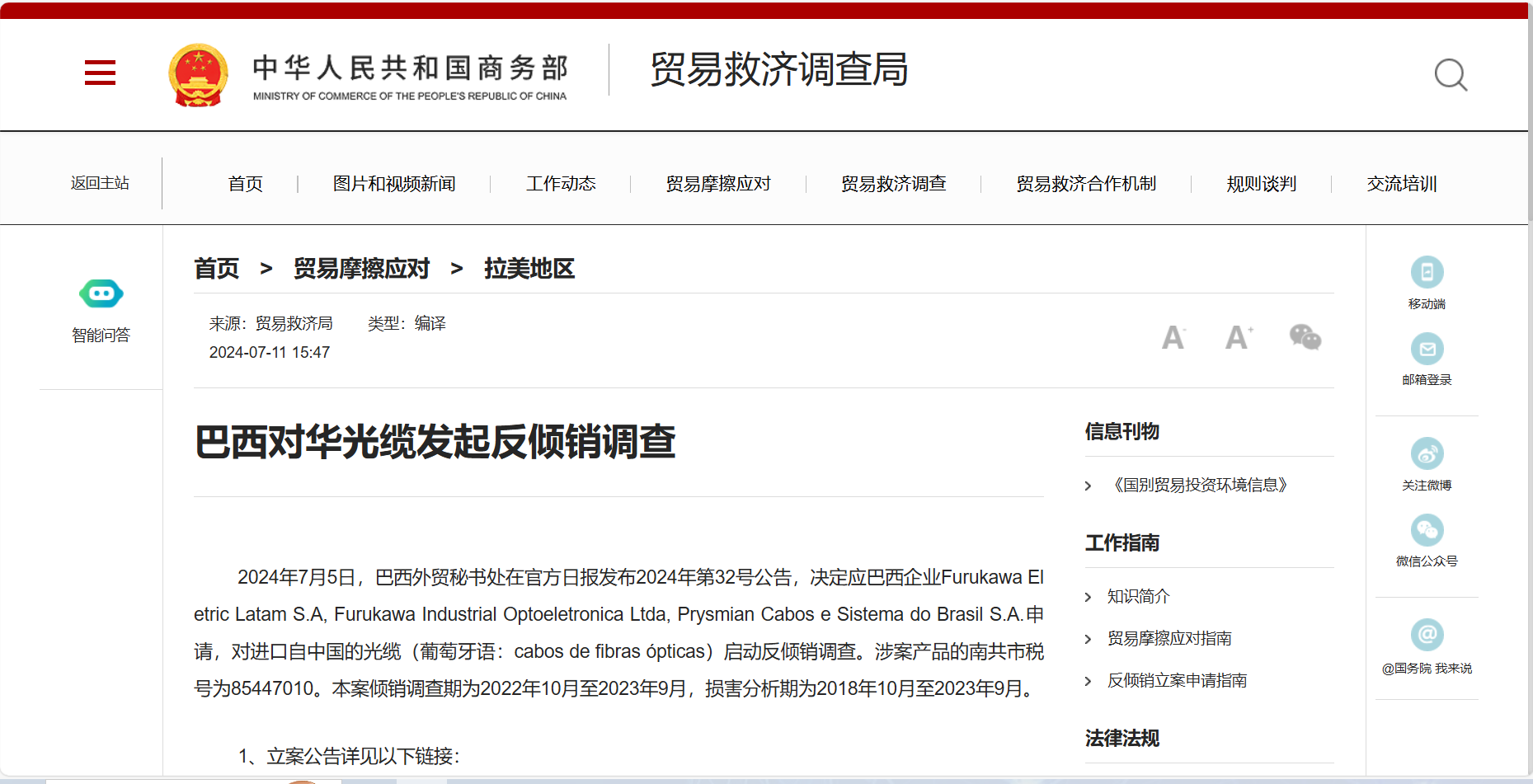The image size is (1533, 784).
Task: Click the 关注微博 Weibo icon
Action: [1427, 453]
